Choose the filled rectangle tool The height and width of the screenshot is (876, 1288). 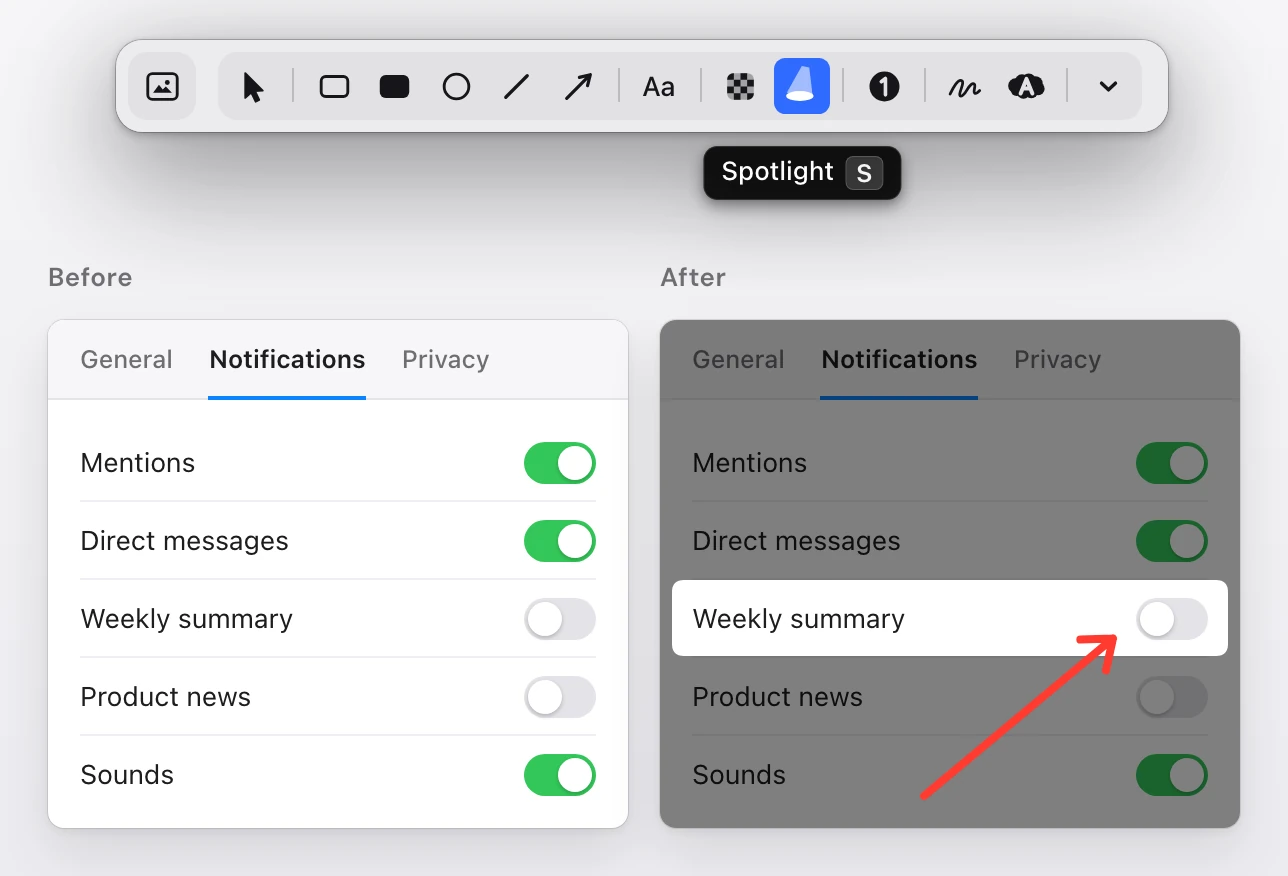(x=395, y=87)
